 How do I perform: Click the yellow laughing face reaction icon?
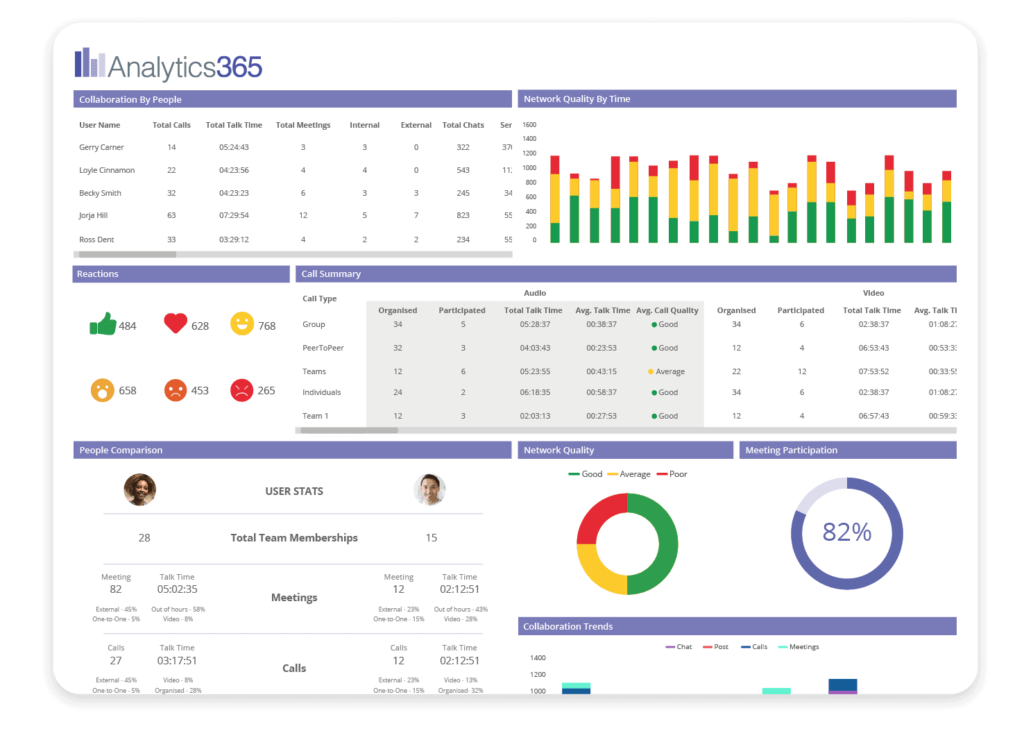[x=241, y=324]
